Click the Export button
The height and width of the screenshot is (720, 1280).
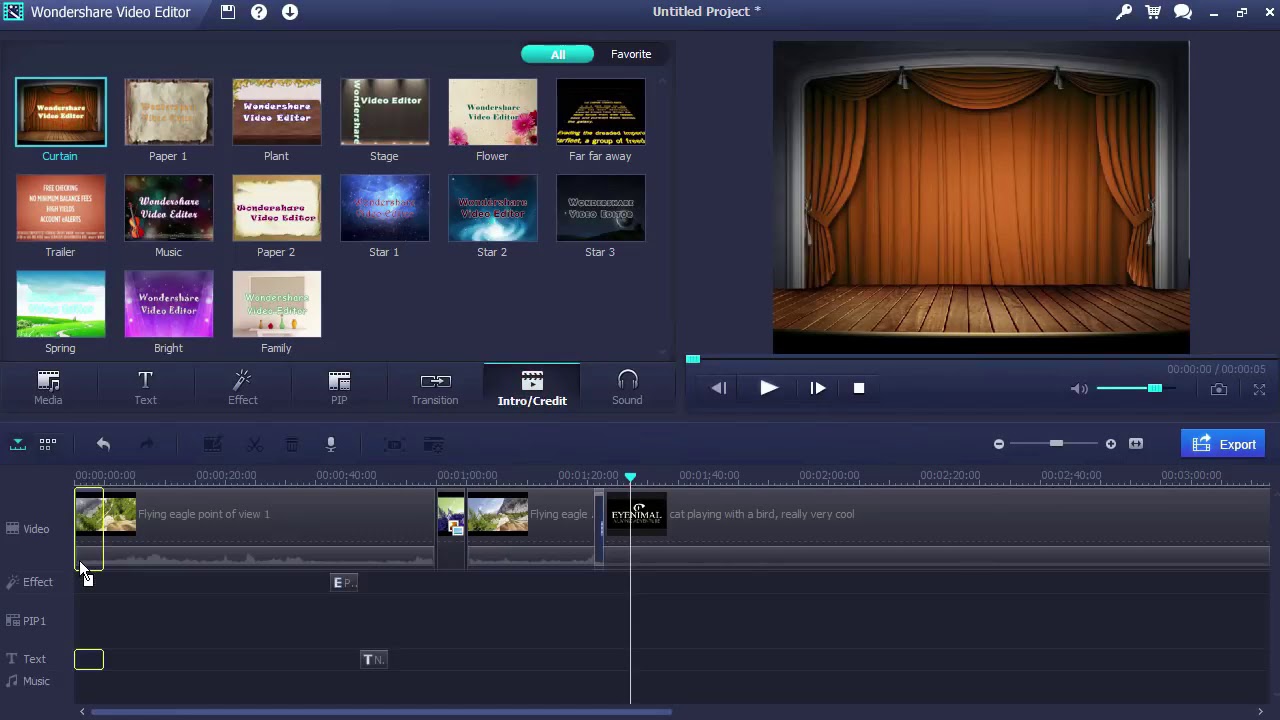(x=1224, y=444)
